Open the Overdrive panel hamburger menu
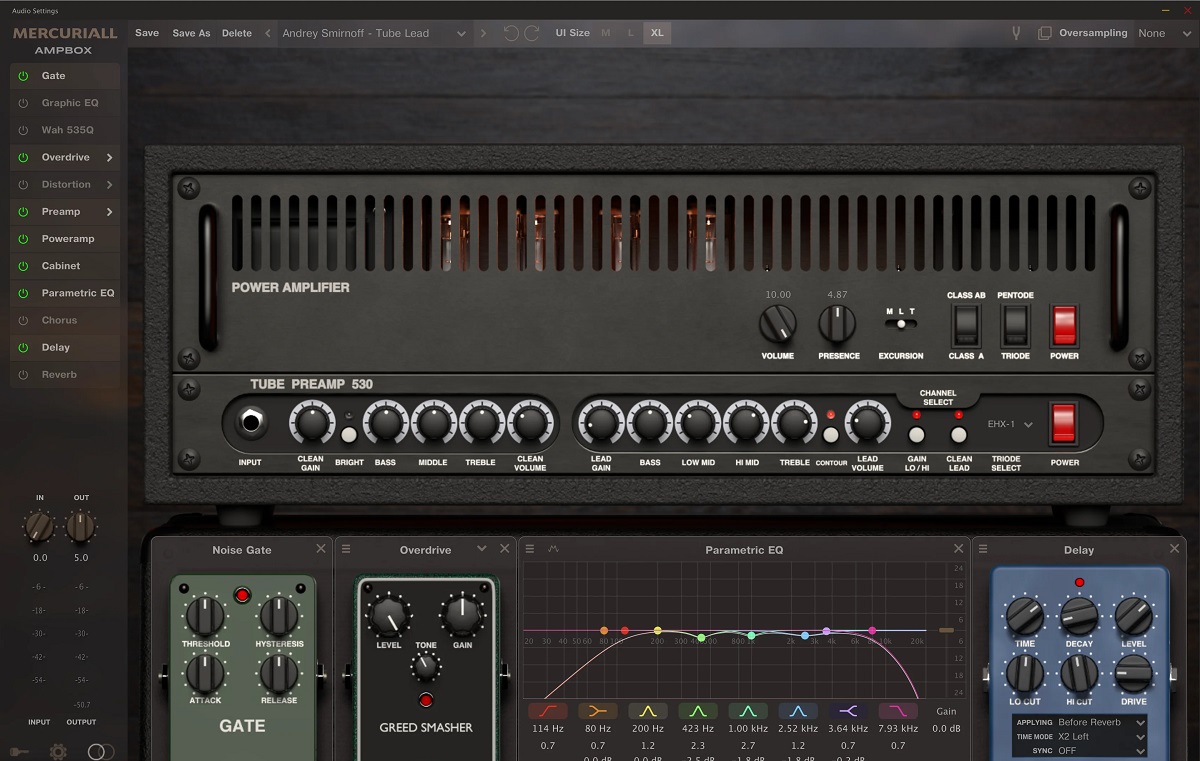Viewport: 1200px width, 761px height. pos(346,549)
